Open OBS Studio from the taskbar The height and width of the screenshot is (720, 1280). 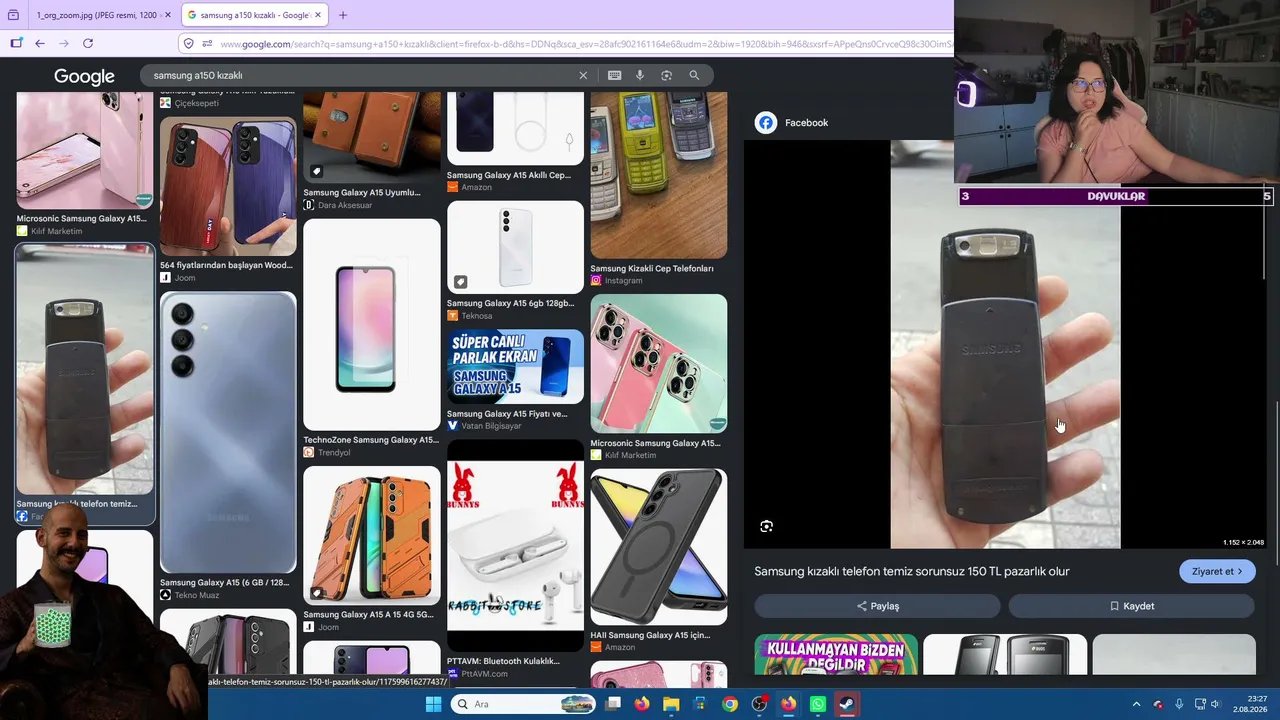coord(759,704)
